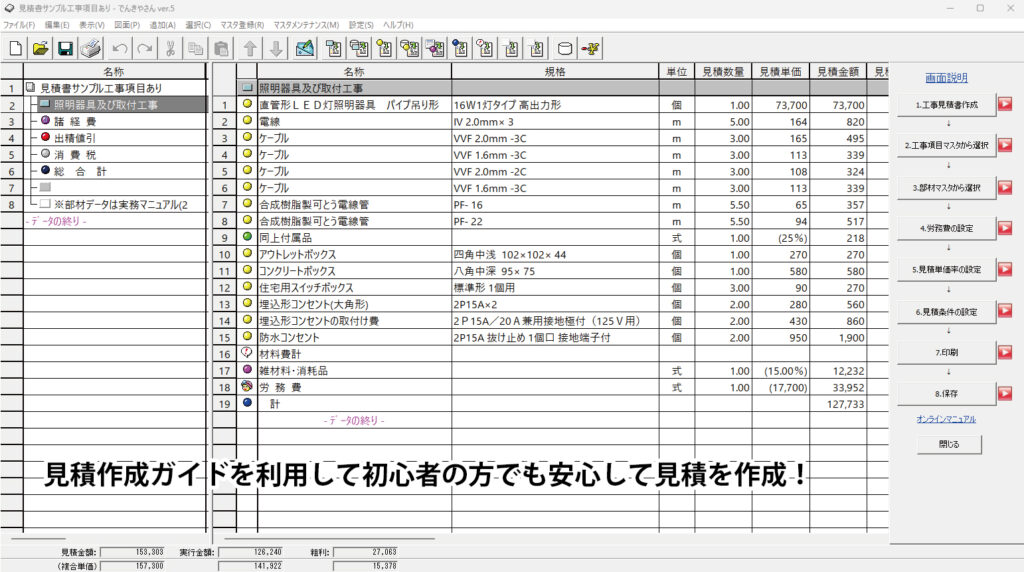Select 諸経費 in the left tree
This screenshot has width=1024, height=572.
(x=75, y=121)
